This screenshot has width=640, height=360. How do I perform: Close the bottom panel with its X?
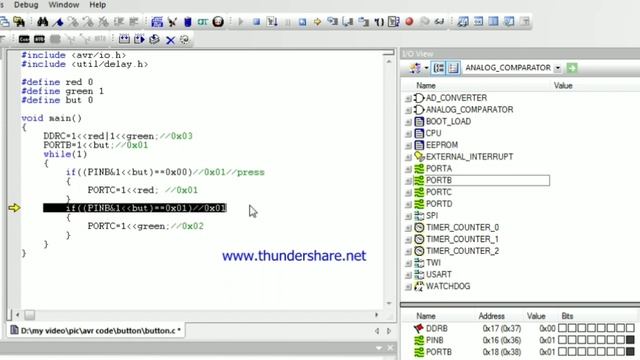point(390,348)
